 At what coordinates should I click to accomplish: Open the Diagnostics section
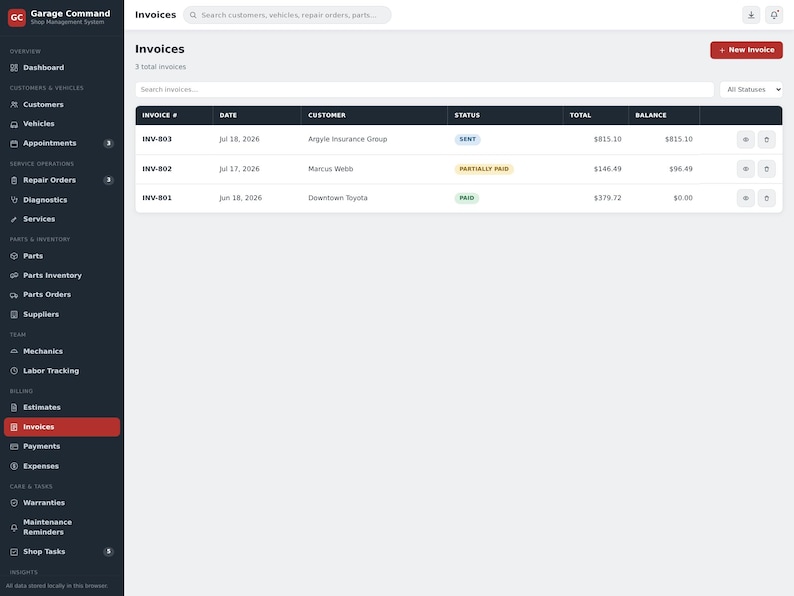point(62,200)
